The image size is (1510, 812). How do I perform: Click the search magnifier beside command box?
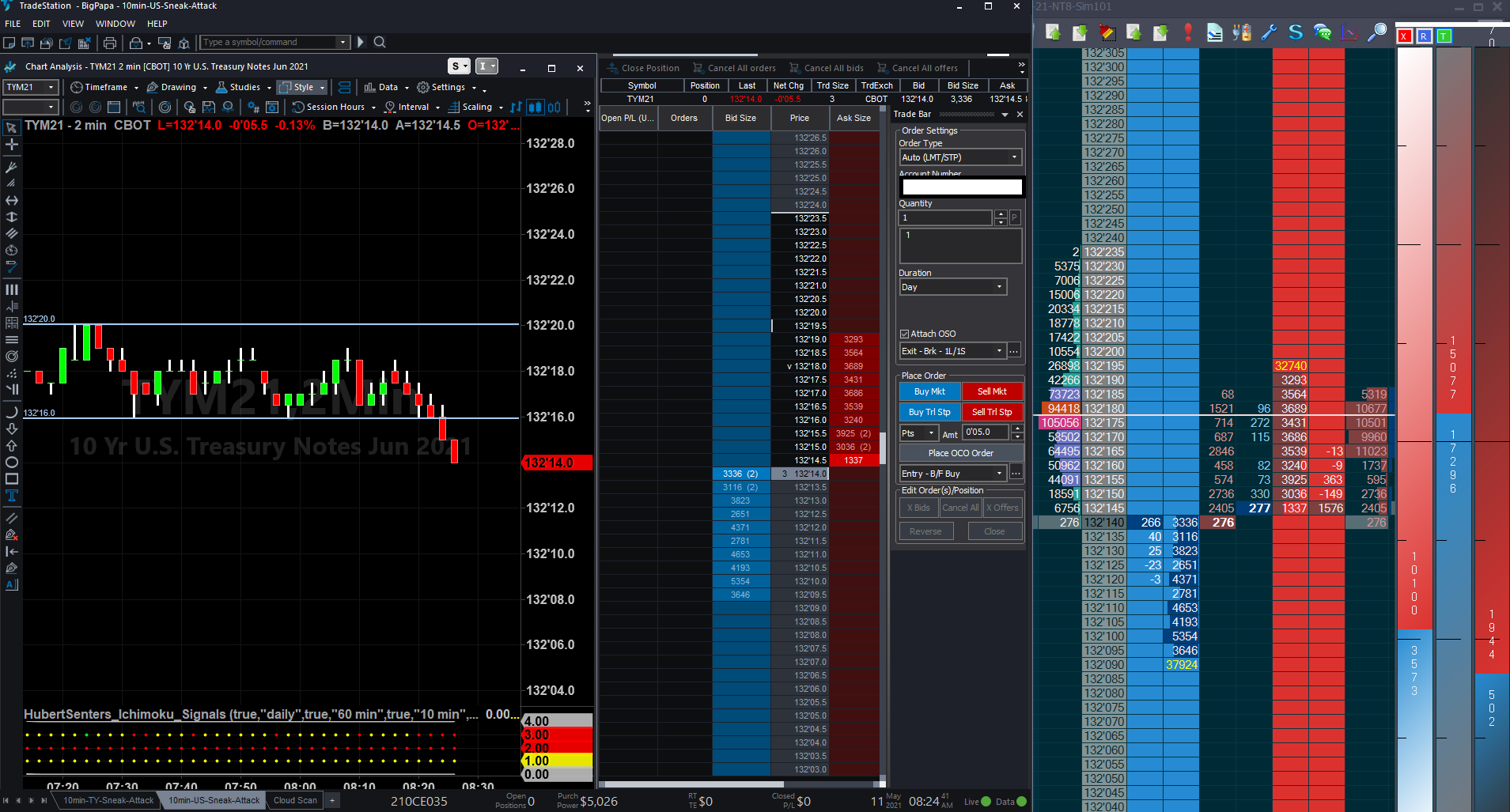click(380, 42)
